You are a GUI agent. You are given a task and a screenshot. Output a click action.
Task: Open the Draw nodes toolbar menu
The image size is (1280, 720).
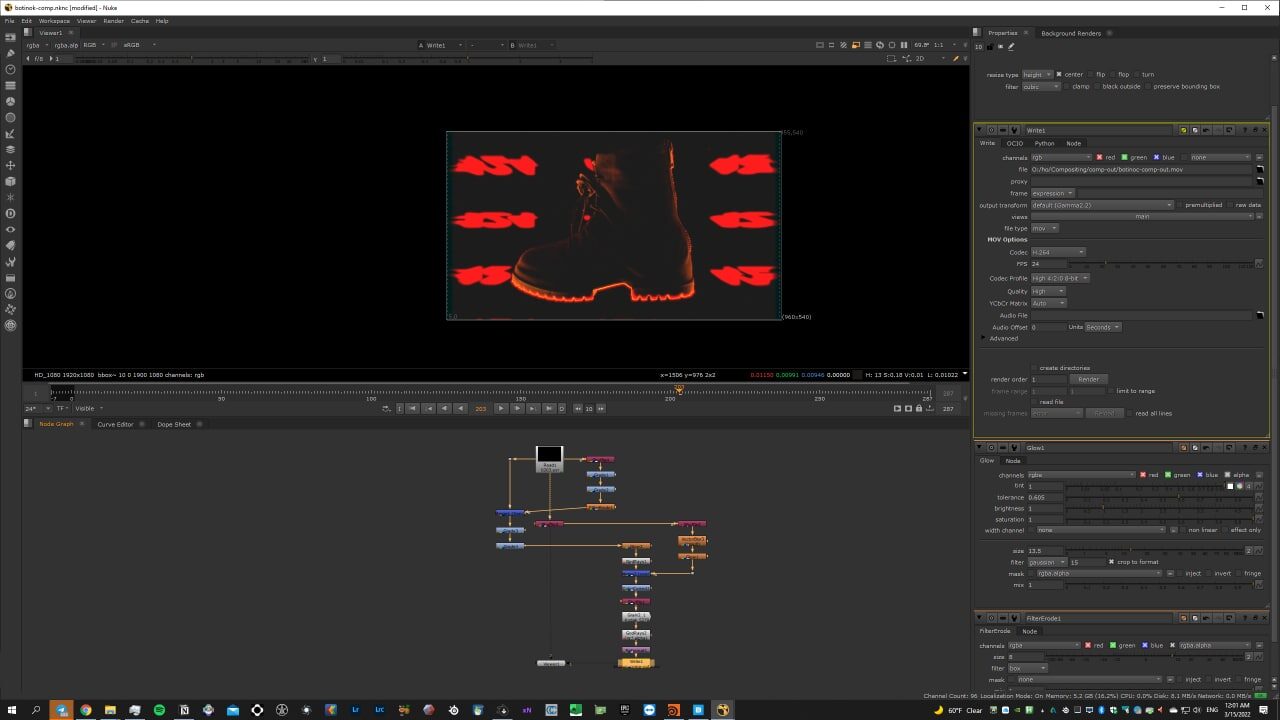pos(11,53)
